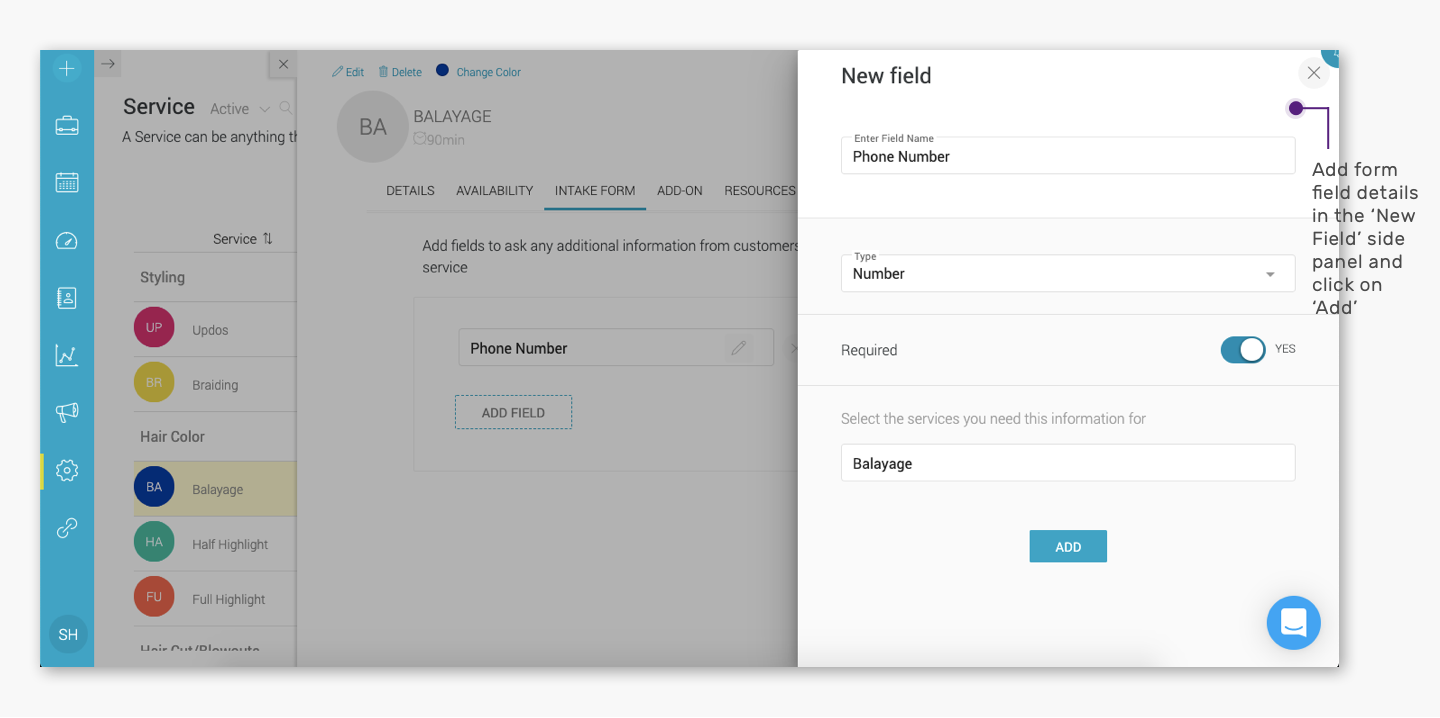This screenshot has height=718, width=1440.
Task: Select Balayage service in list
Action: coord(215,489)
